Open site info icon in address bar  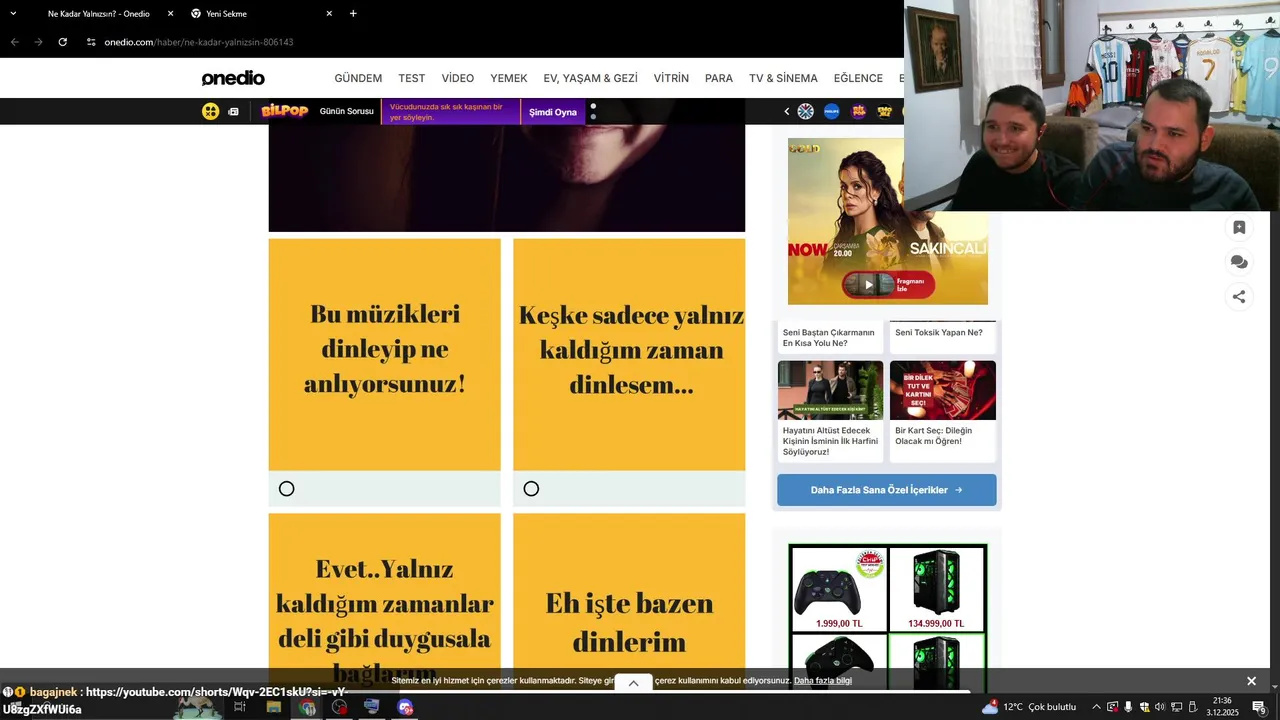90,42
